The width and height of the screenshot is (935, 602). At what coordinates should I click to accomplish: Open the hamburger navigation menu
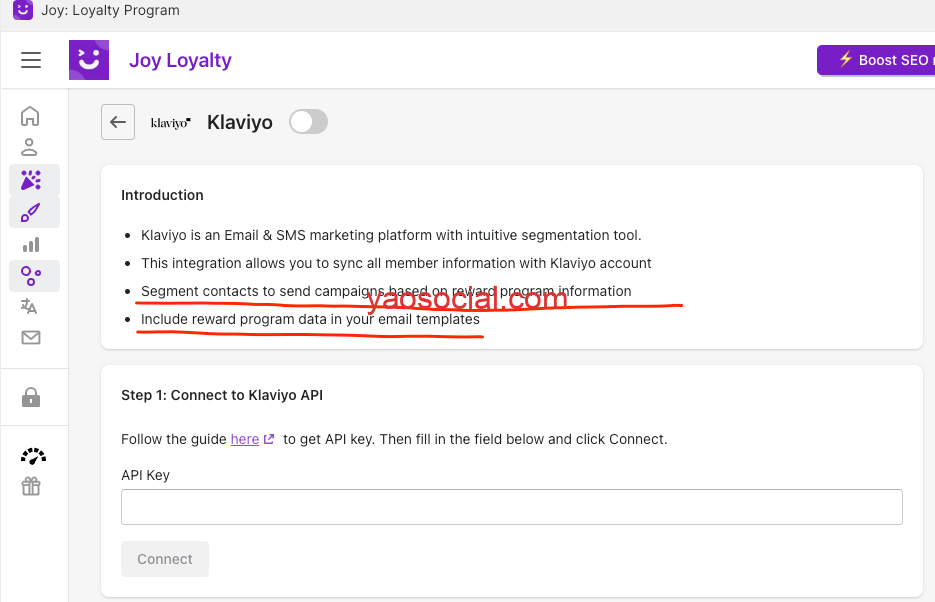31,60
